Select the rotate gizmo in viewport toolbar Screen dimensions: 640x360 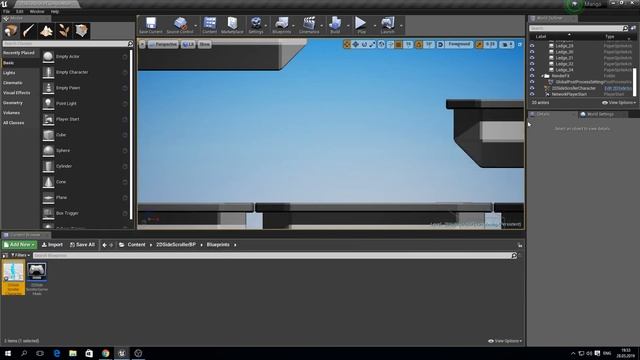364,44
